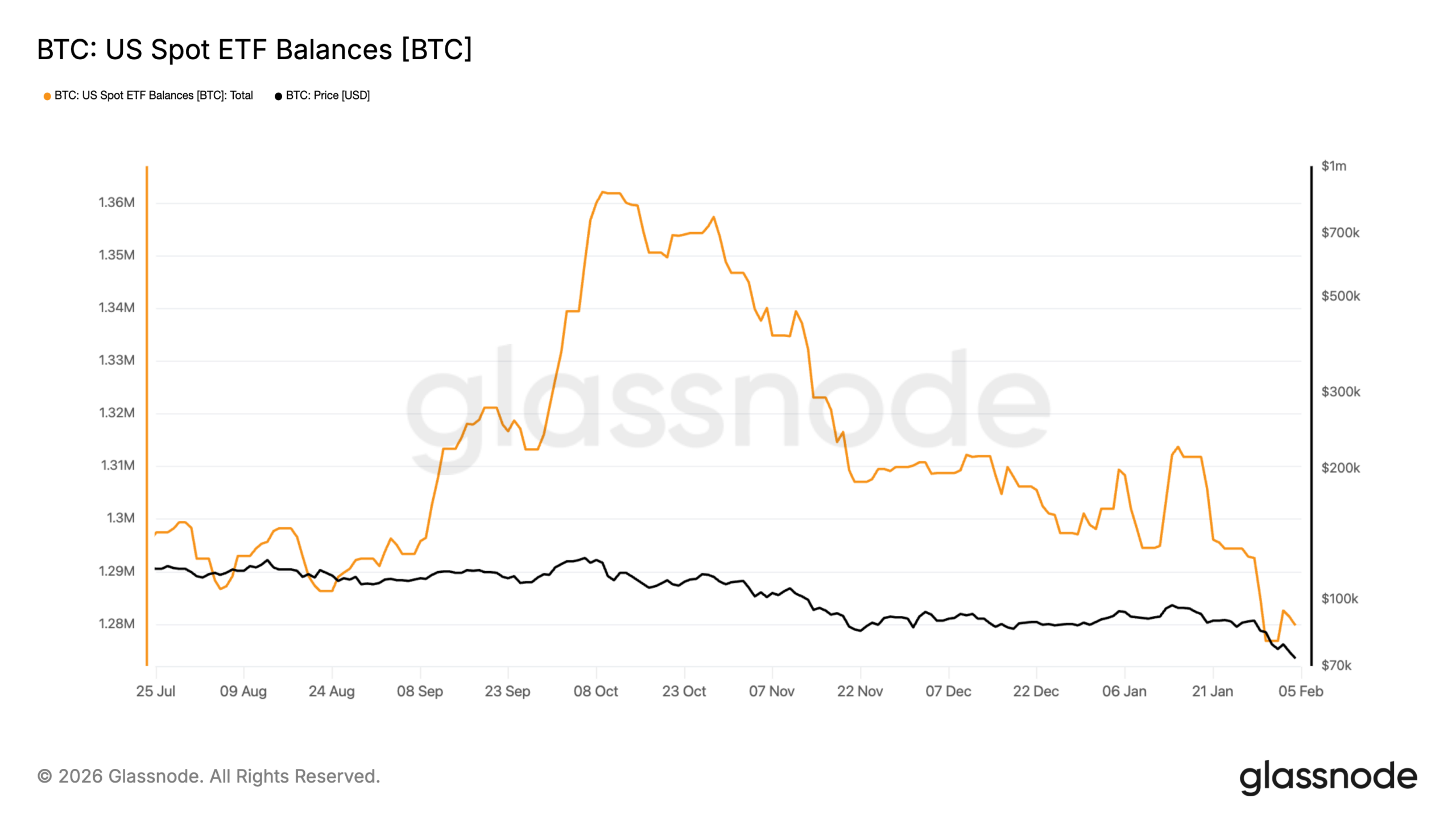1456x819 pixels.
Task: Click the '1.36M' left axis label
Action: point(117,202)
